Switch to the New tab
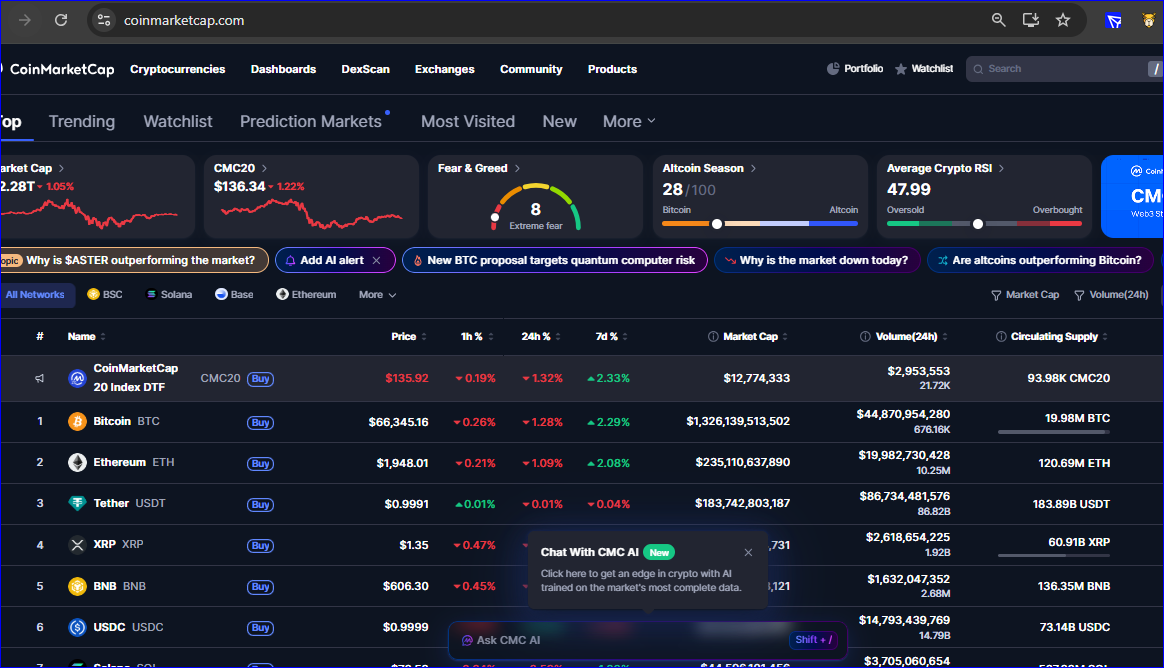 [560, 121]
